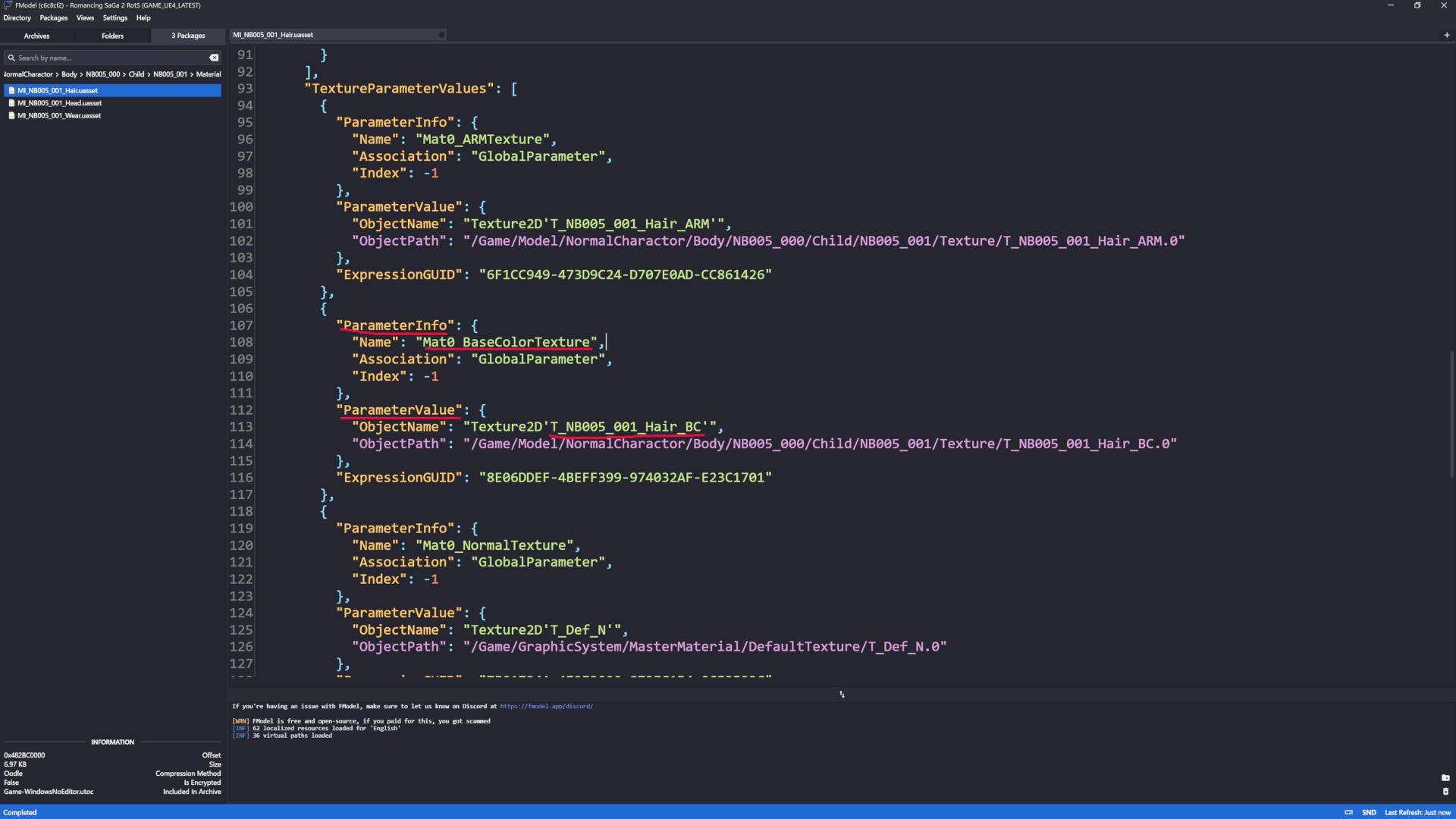
Task: Navigate to Body in breadcrumb path
Action: pyautogui.click(x=69, y=74)
